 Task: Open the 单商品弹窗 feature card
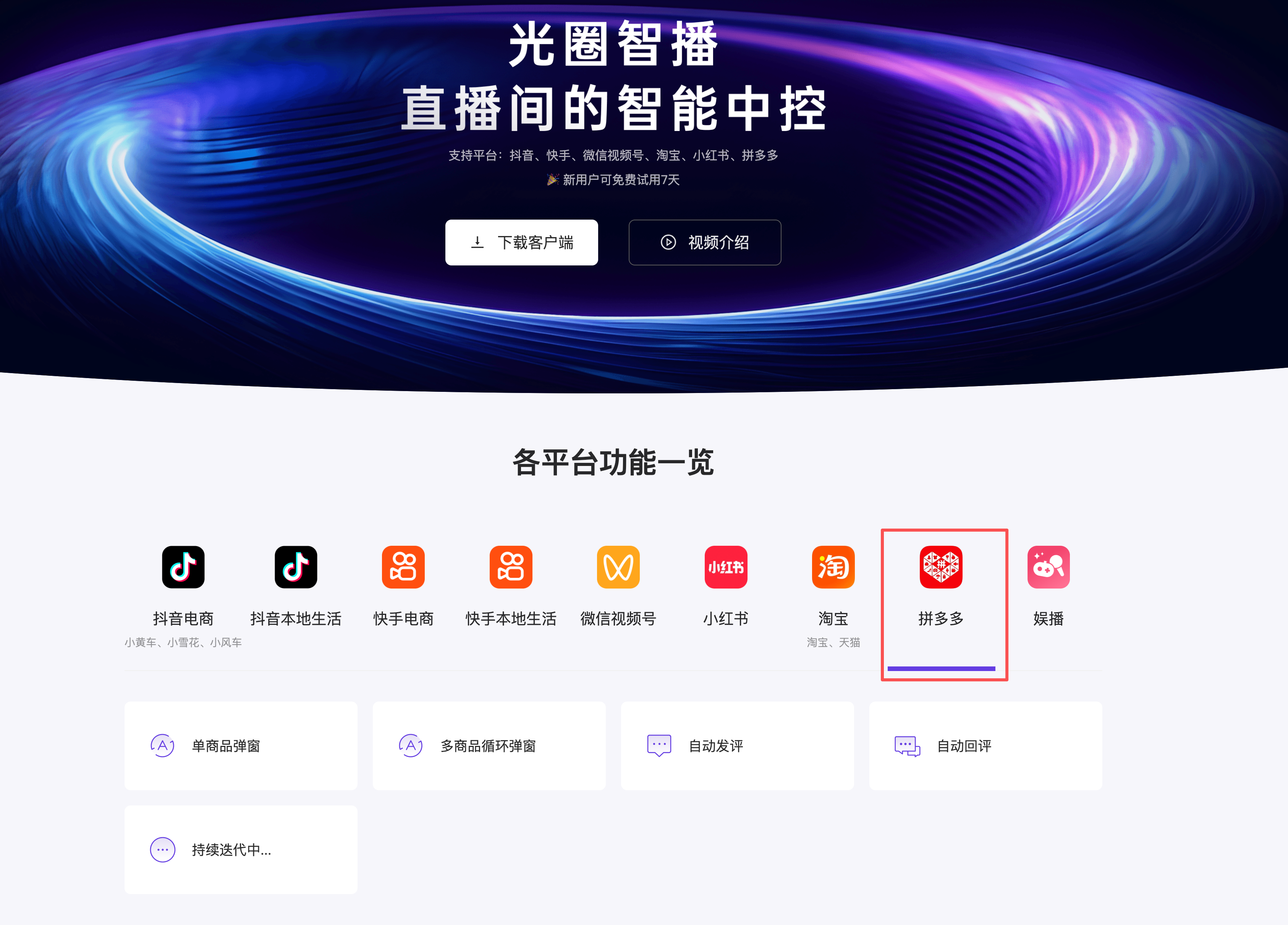(241, 745)
